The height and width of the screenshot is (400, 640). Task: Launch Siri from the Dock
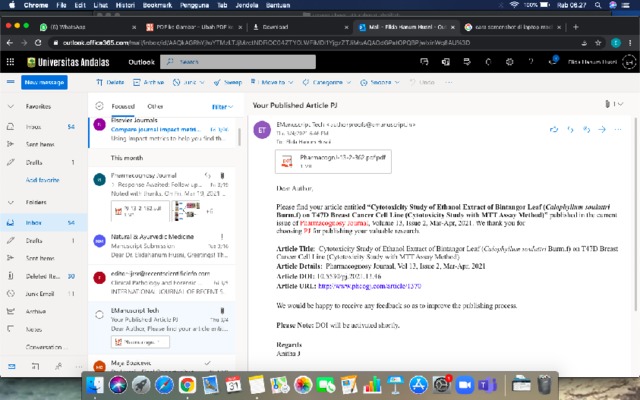click(x=118, y=385)
